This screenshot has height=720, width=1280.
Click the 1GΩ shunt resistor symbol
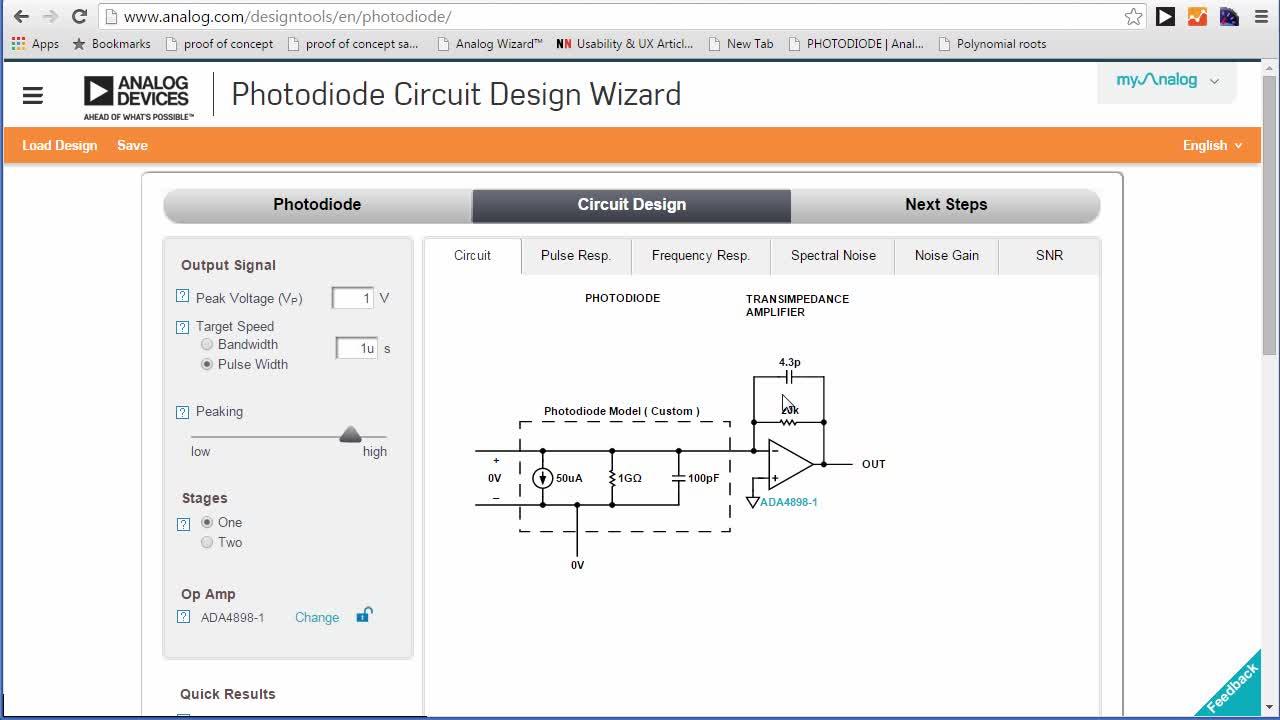coord(612,478)
